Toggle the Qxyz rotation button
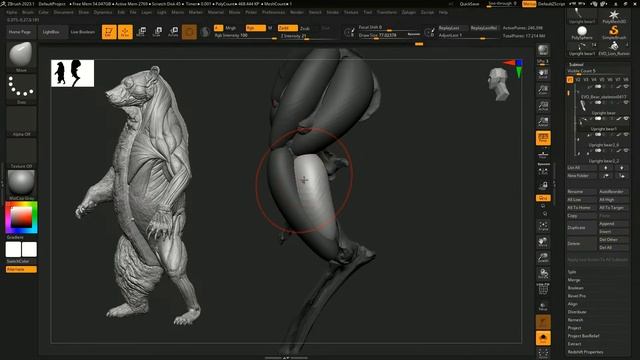The height and width of the screenshot is (360, 640). (543, 198)
